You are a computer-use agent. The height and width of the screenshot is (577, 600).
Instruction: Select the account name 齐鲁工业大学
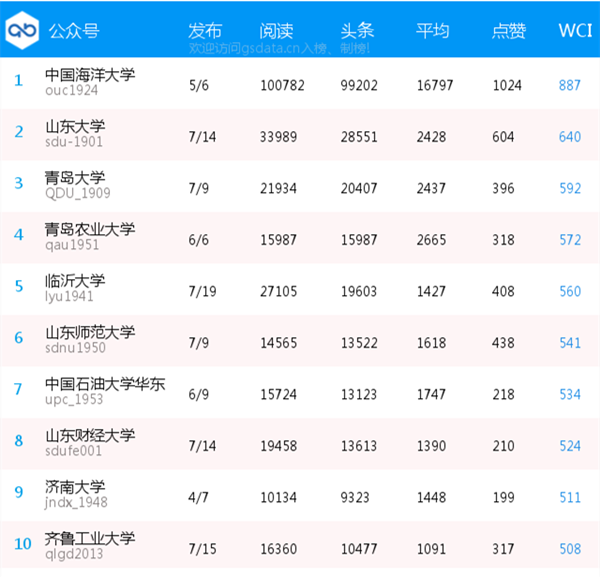[90, 539]
